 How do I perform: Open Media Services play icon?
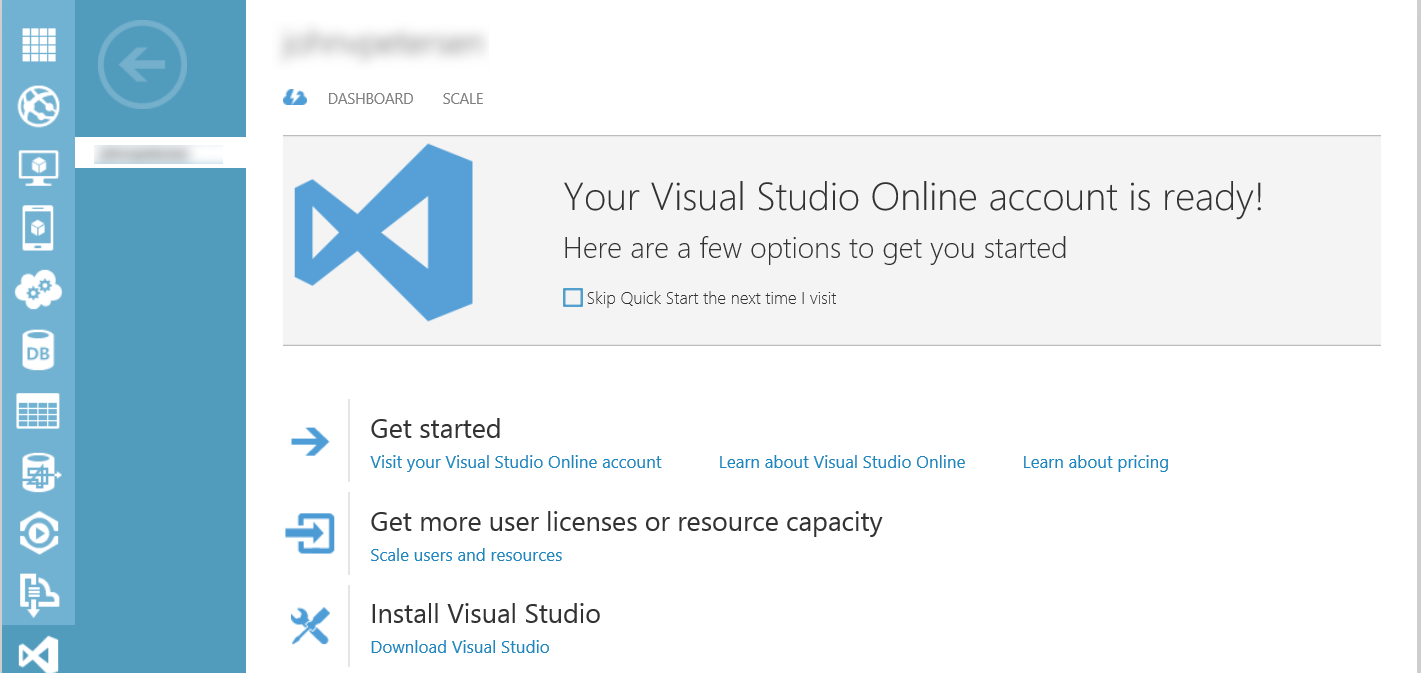pyautogui.click(x=38, y=533)
